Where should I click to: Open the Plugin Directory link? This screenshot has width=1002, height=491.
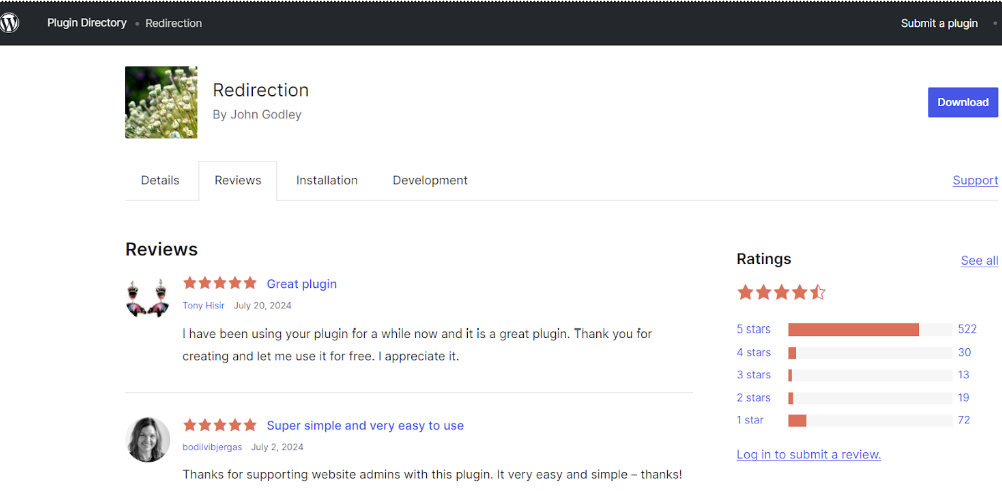click(x=87, y=23)
